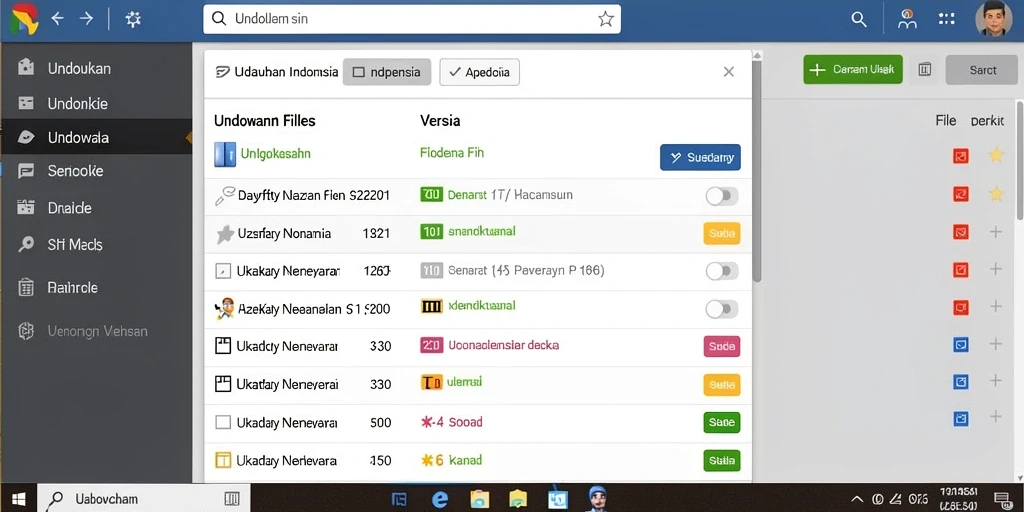1024x512 pixels.
Task: Select Undowala in the left sidebar
Action: tap(97, 137)
